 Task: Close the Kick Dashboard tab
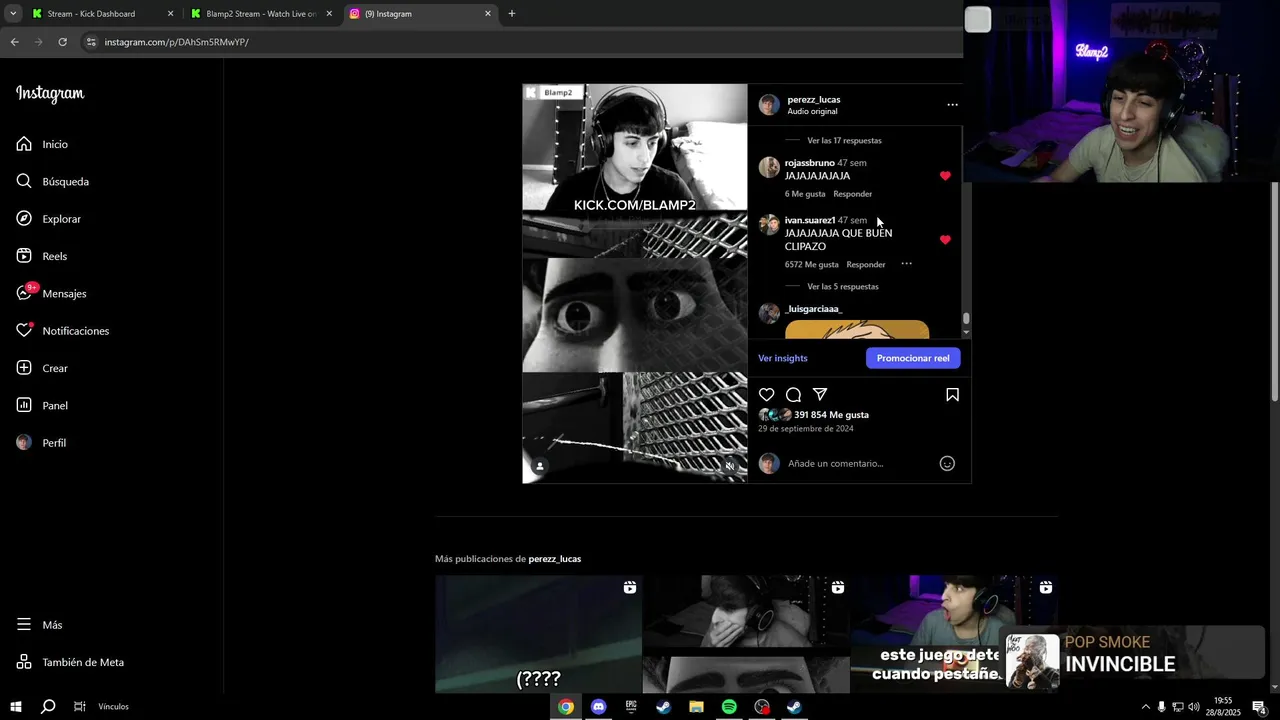tap(170, 14)
